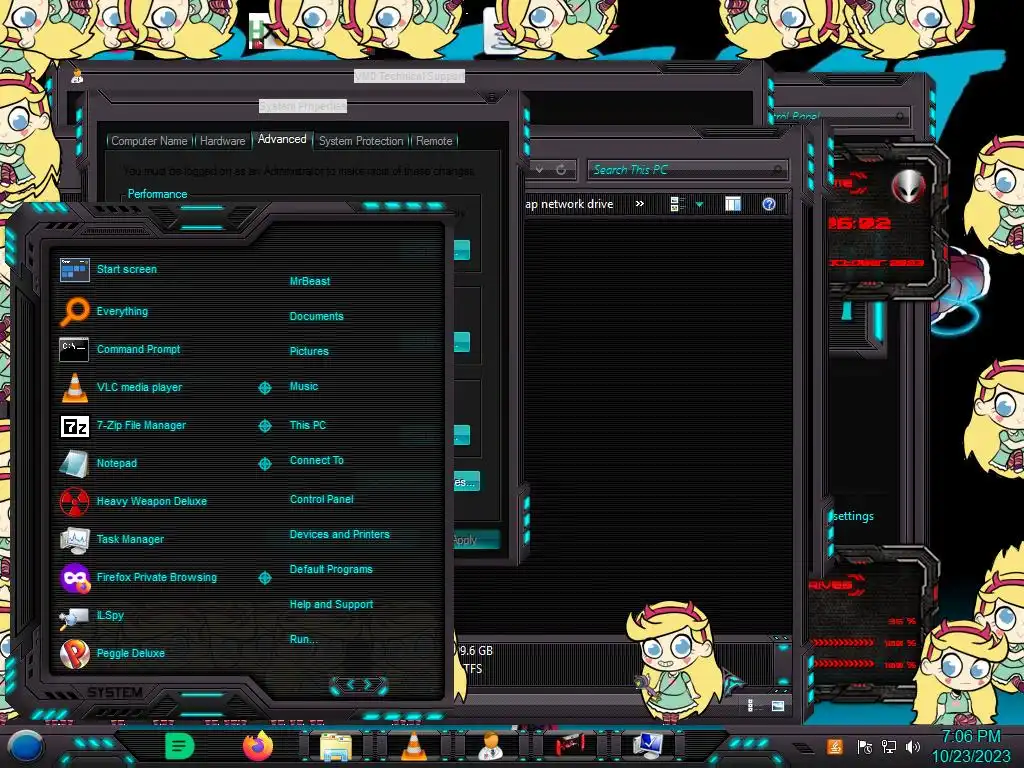Switch to the technical support person icon on taskbar

point(490,746)
